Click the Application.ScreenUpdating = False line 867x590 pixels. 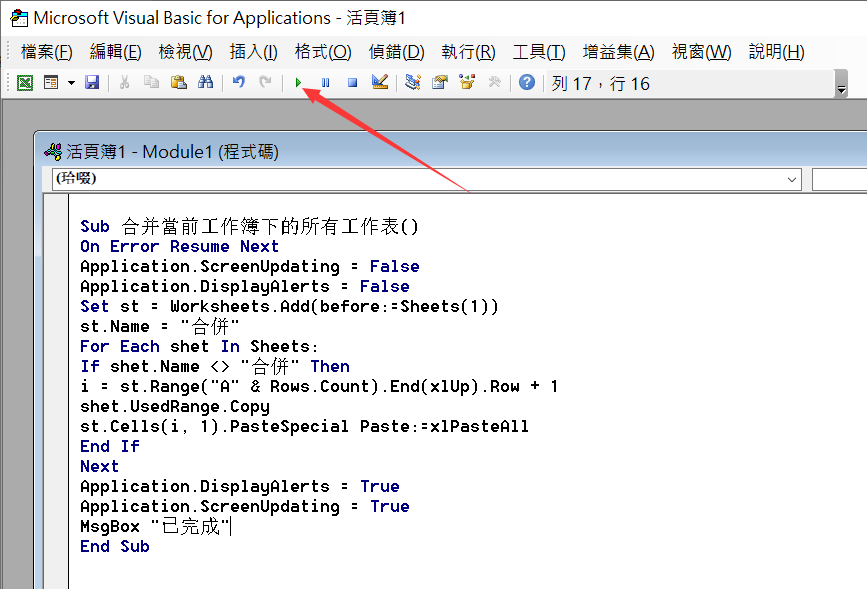(x=249, y=267)
